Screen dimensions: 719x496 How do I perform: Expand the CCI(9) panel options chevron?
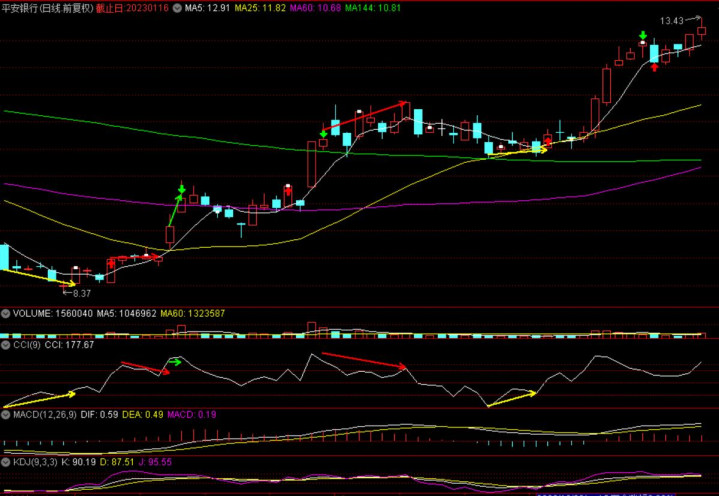(6, 345)
